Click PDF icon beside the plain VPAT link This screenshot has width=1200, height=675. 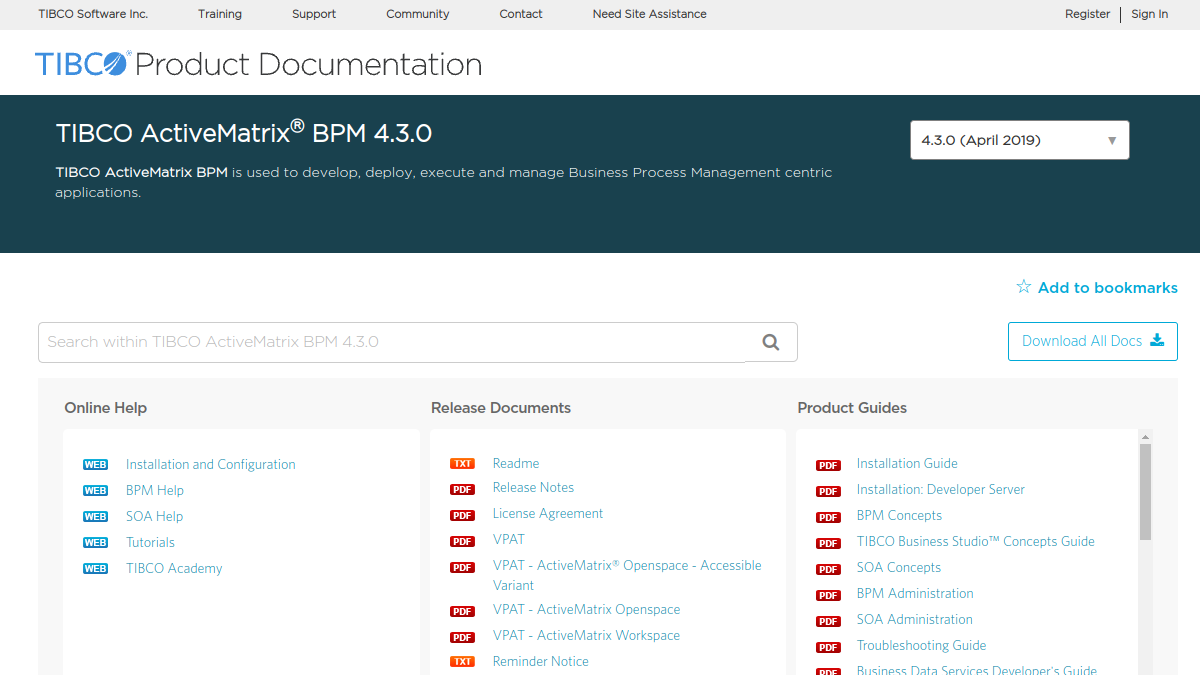coord(462,542)
